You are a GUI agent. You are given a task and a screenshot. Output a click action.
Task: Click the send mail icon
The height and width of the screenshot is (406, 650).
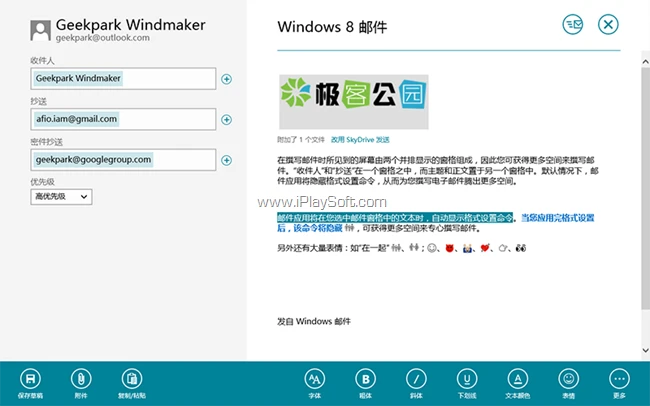point(572,24)
